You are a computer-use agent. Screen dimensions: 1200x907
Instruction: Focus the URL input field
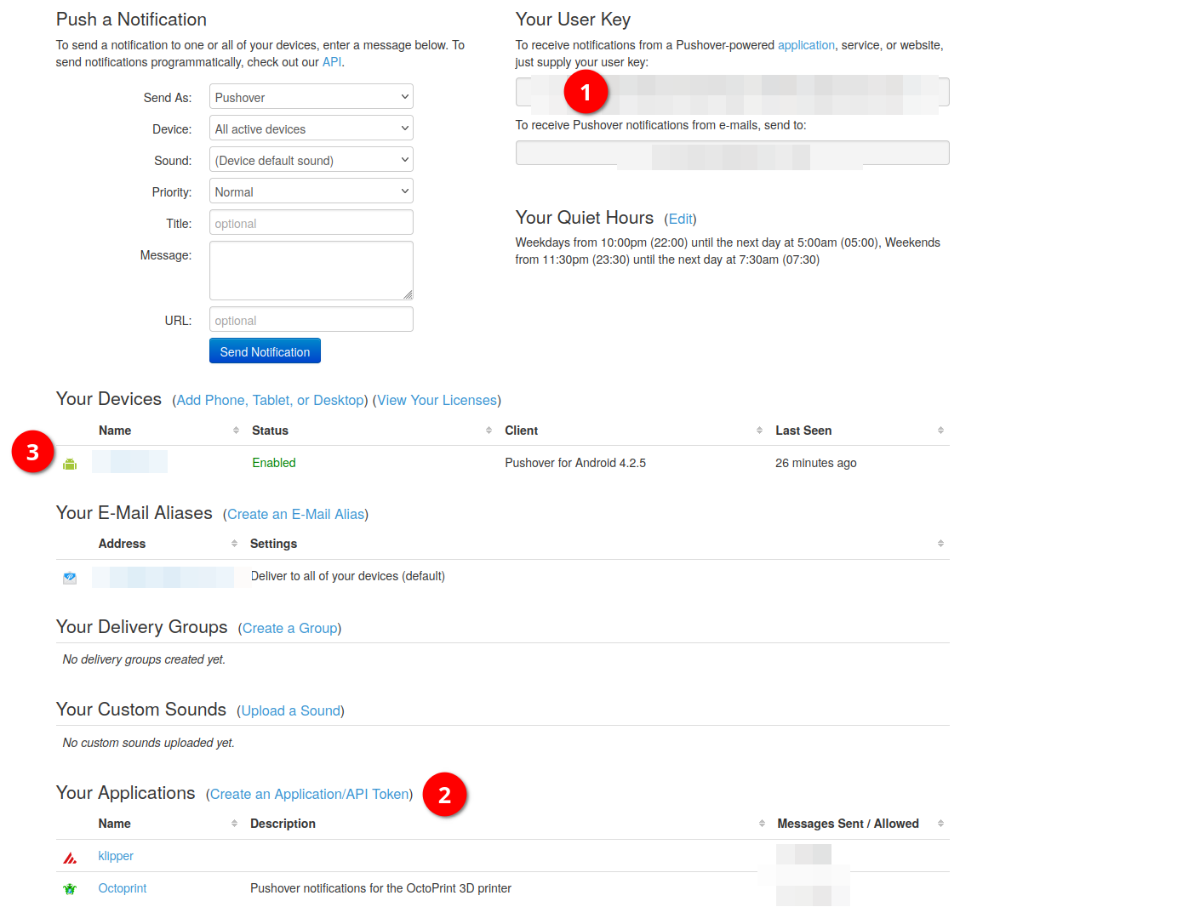click(x=311, y=320)
